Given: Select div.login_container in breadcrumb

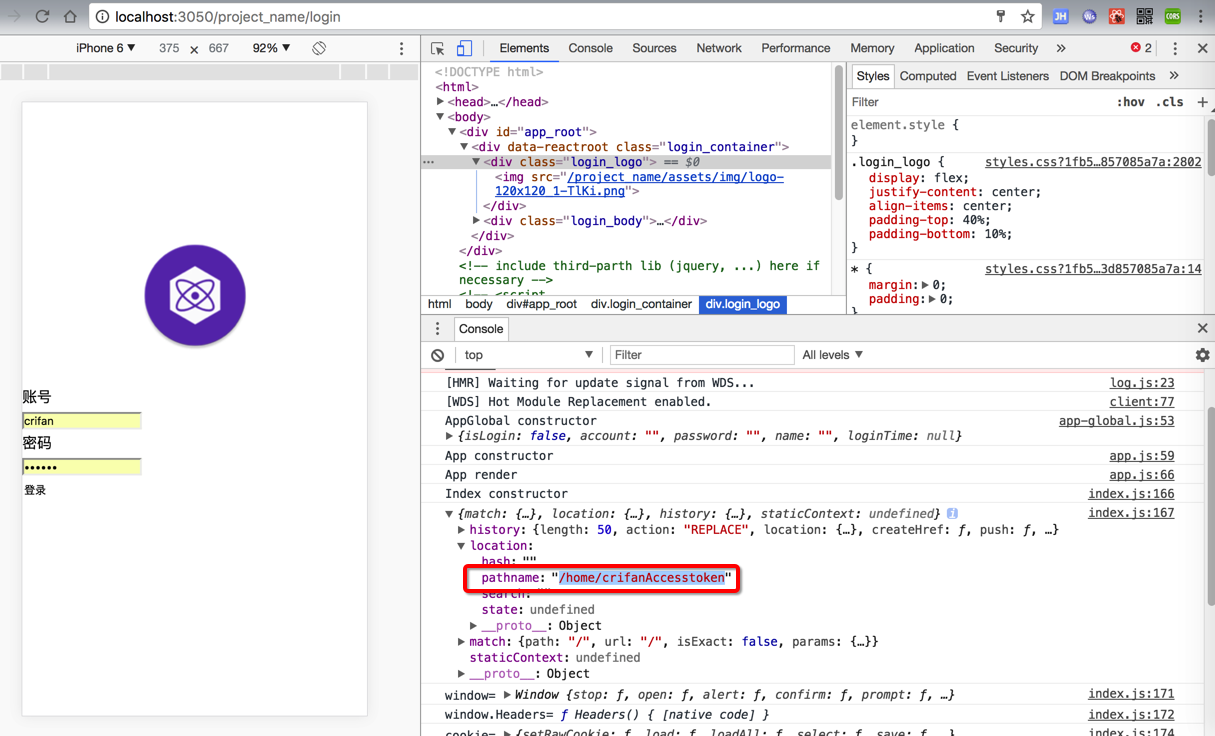Looking at the screenshot, I should click(641, 304).
